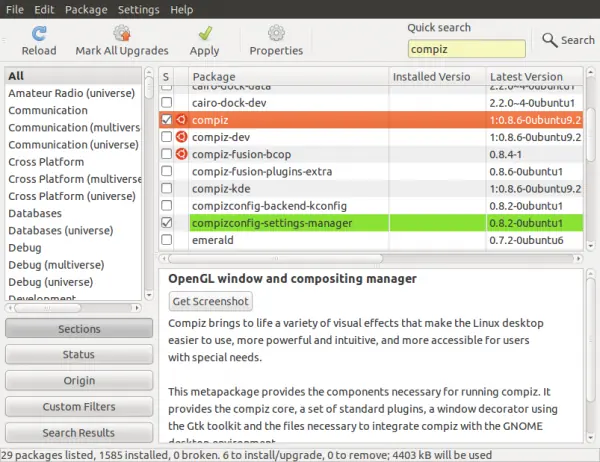This screenshot has width=600, height=462.
Task: Uncheck compizconfig-settings-manager checkbox
Action: (x=166, y=222)
